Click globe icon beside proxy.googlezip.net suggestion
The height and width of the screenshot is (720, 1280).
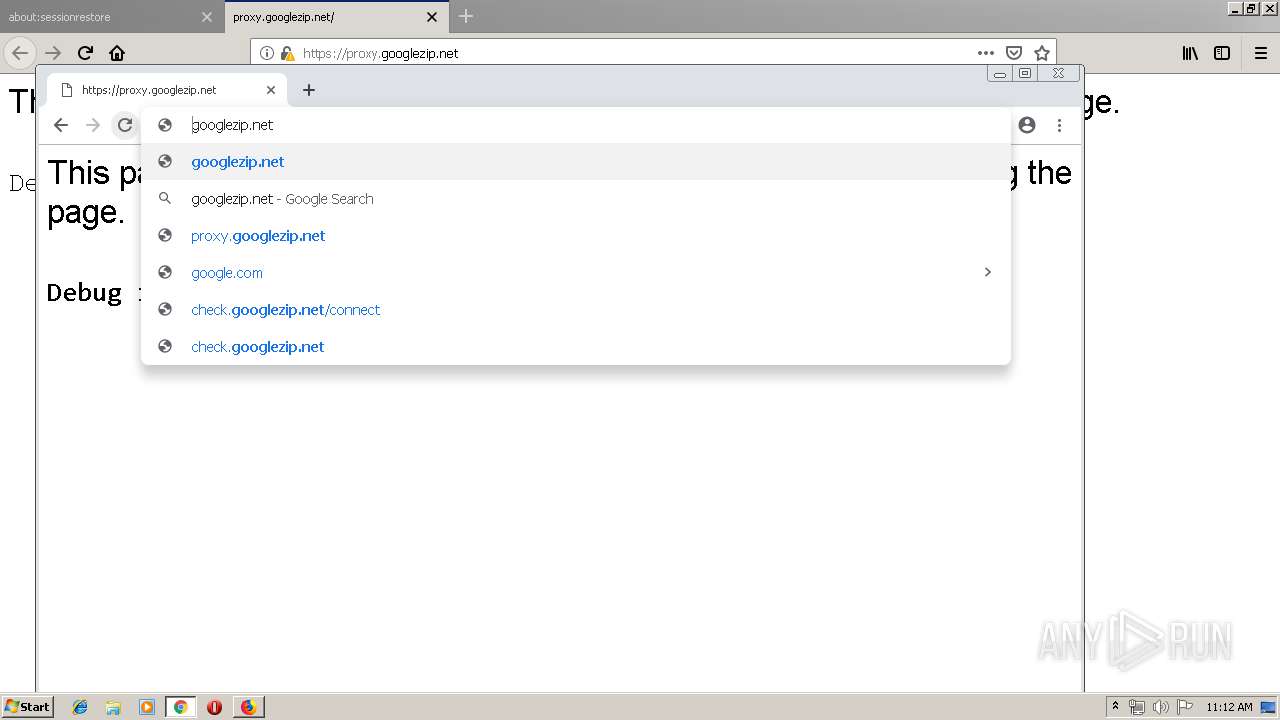point(165,236)
